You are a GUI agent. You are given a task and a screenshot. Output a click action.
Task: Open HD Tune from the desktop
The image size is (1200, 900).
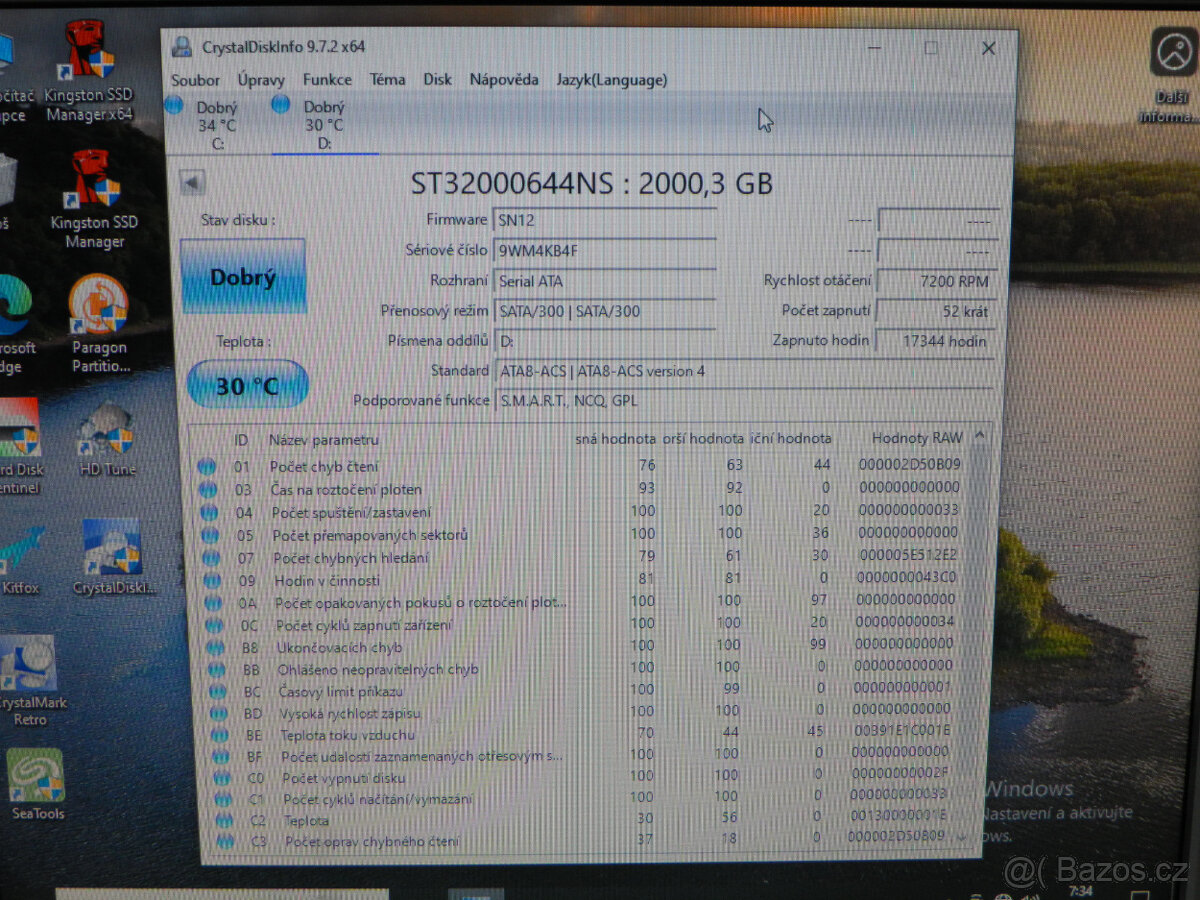(x=106, y=430)
